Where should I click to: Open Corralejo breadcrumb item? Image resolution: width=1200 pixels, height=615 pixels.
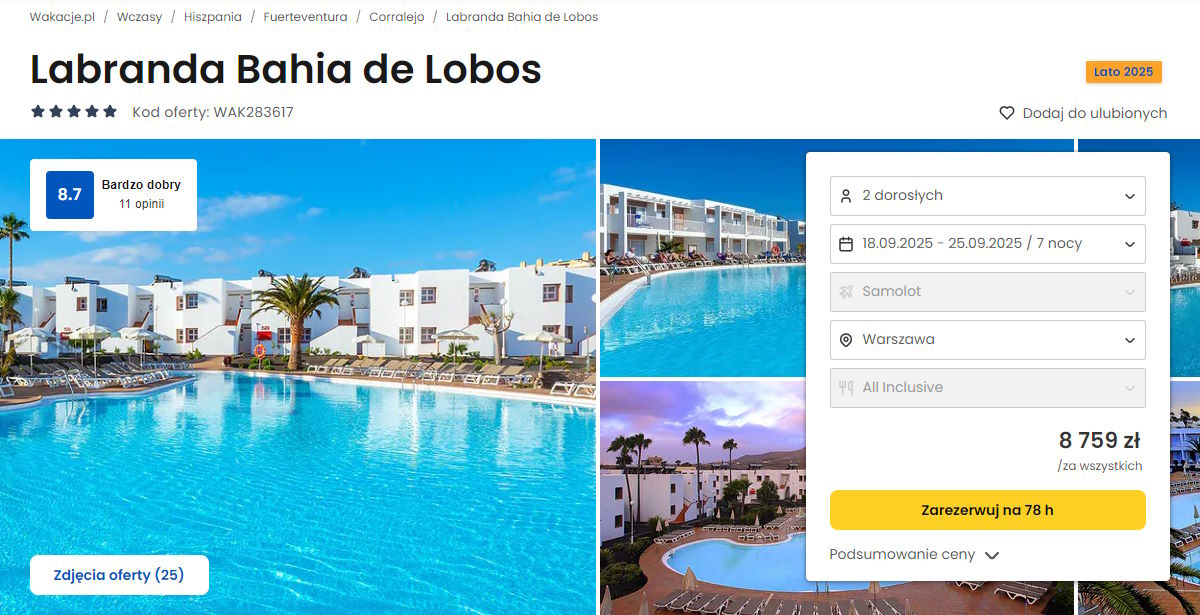click(x=397, y=17)
